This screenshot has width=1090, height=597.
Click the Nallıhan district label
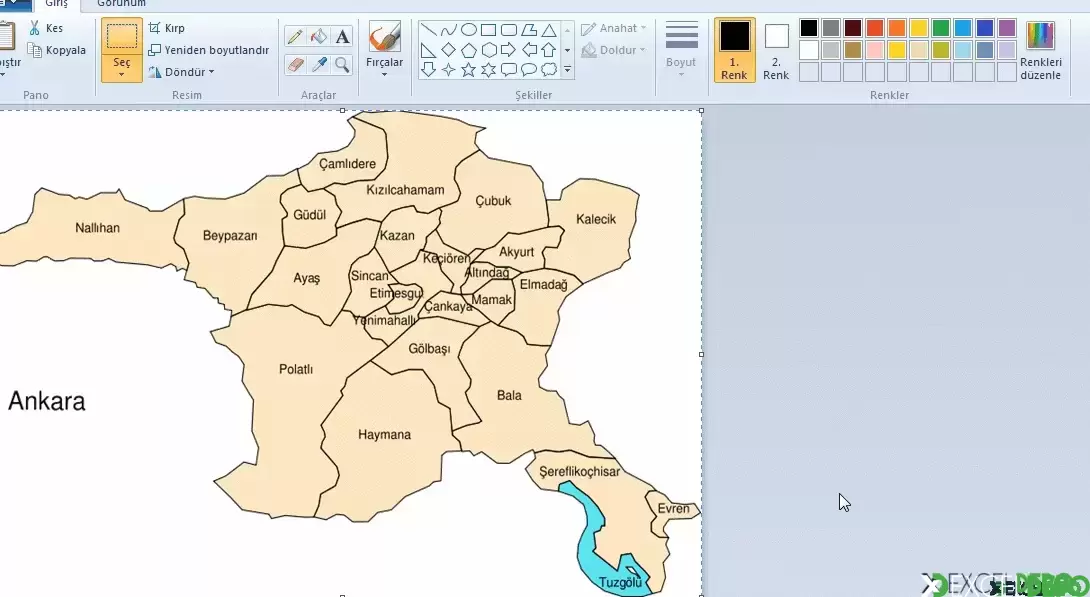[x=97, y=228]
